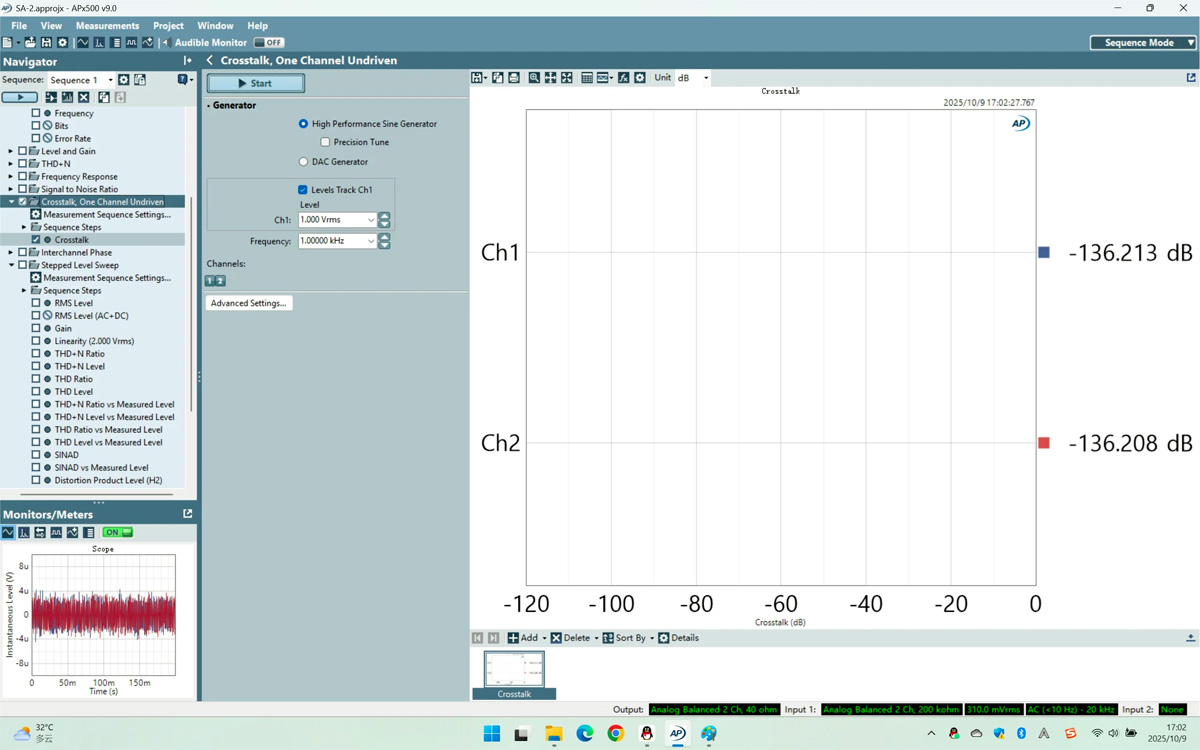Click the Ch1 level stepper up arrow
This screenshot has height=750, width=1200.
click(x=384, y=216)
